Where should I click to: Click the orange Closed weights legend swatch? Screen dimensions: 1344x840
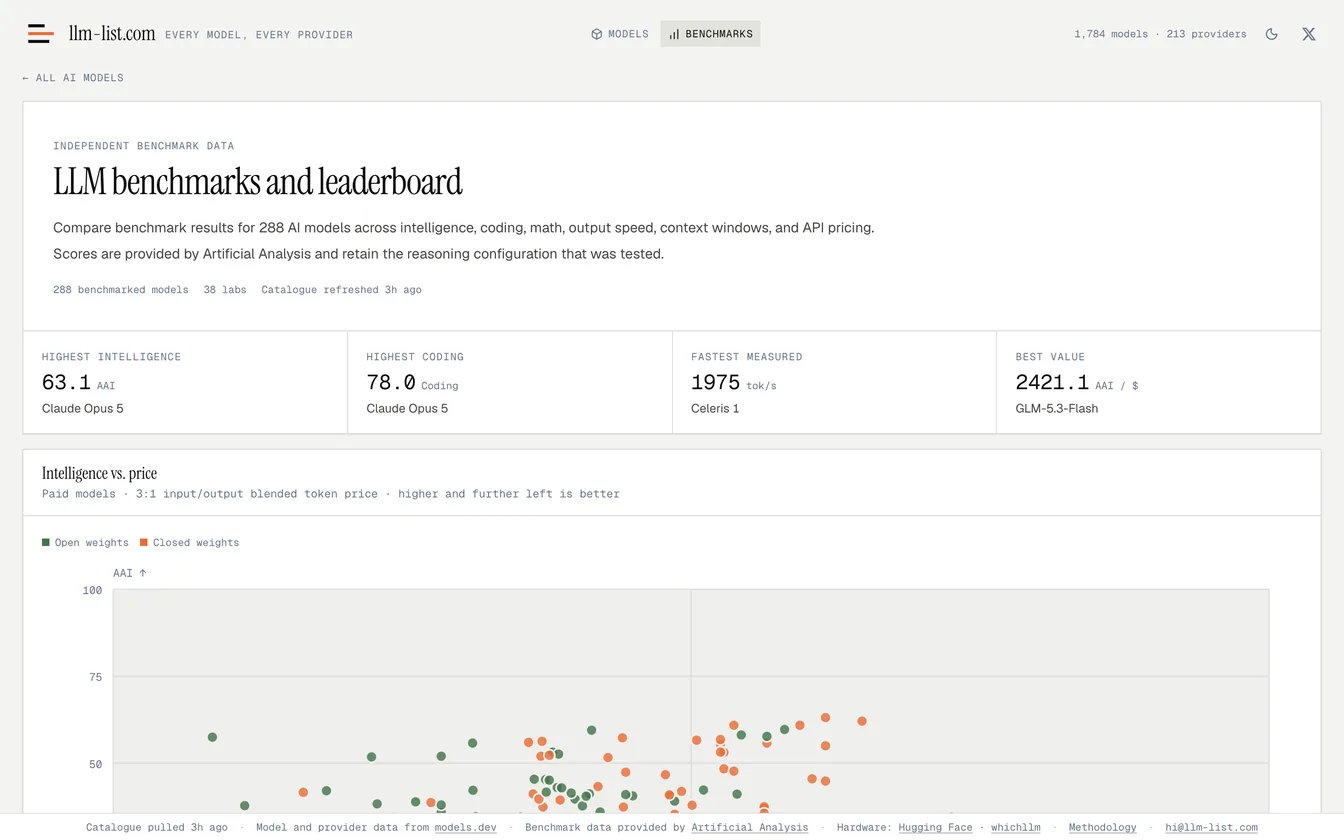144,543
